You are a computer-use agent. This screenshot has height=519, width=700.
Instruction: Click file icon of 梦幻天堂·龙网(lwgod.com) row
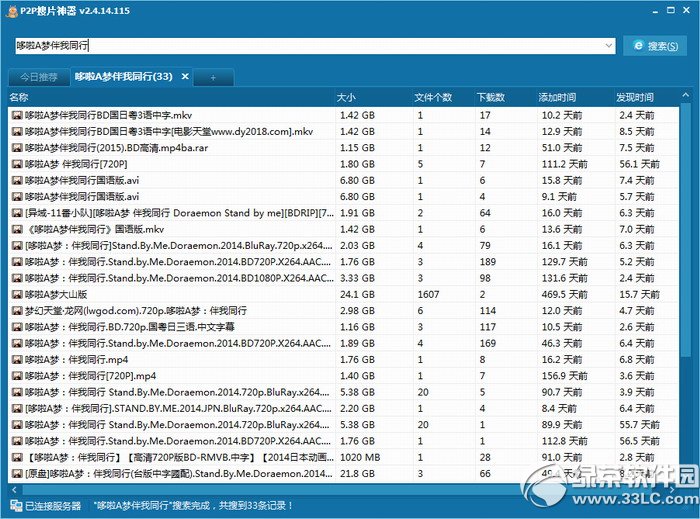pos(17,311)
